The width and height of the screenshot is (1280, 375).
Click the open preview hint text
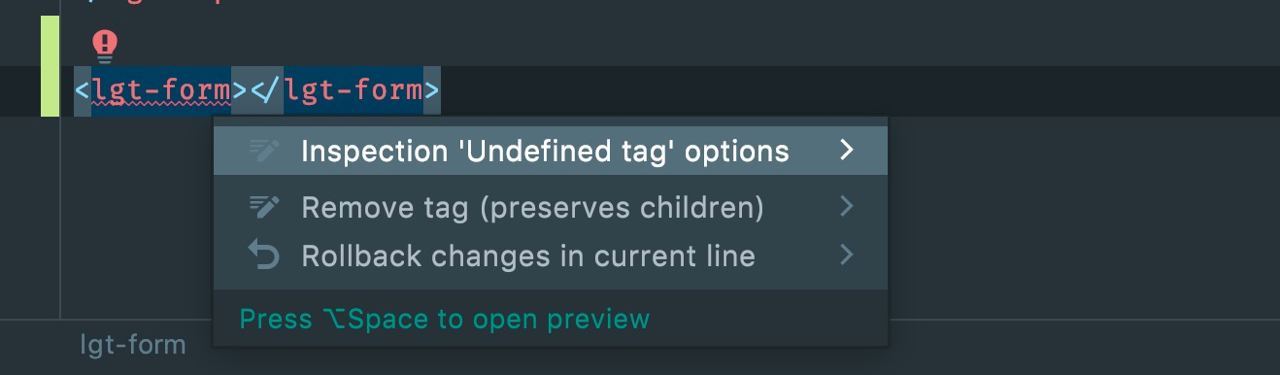click(x=445, y=319)
